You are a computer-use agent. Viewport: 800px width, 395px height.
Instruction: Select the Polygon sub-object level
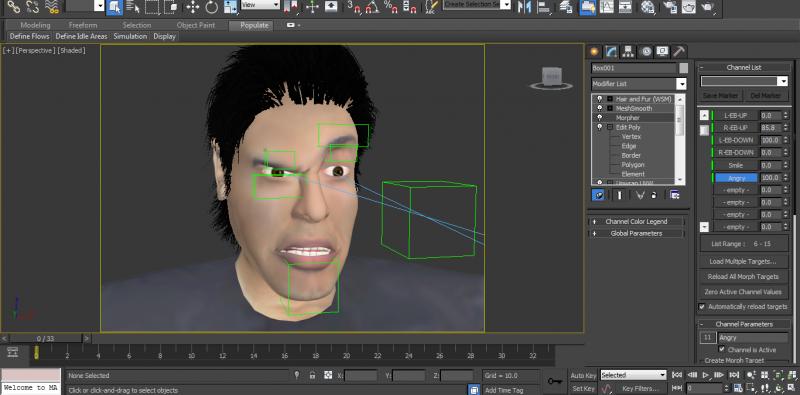633,165
